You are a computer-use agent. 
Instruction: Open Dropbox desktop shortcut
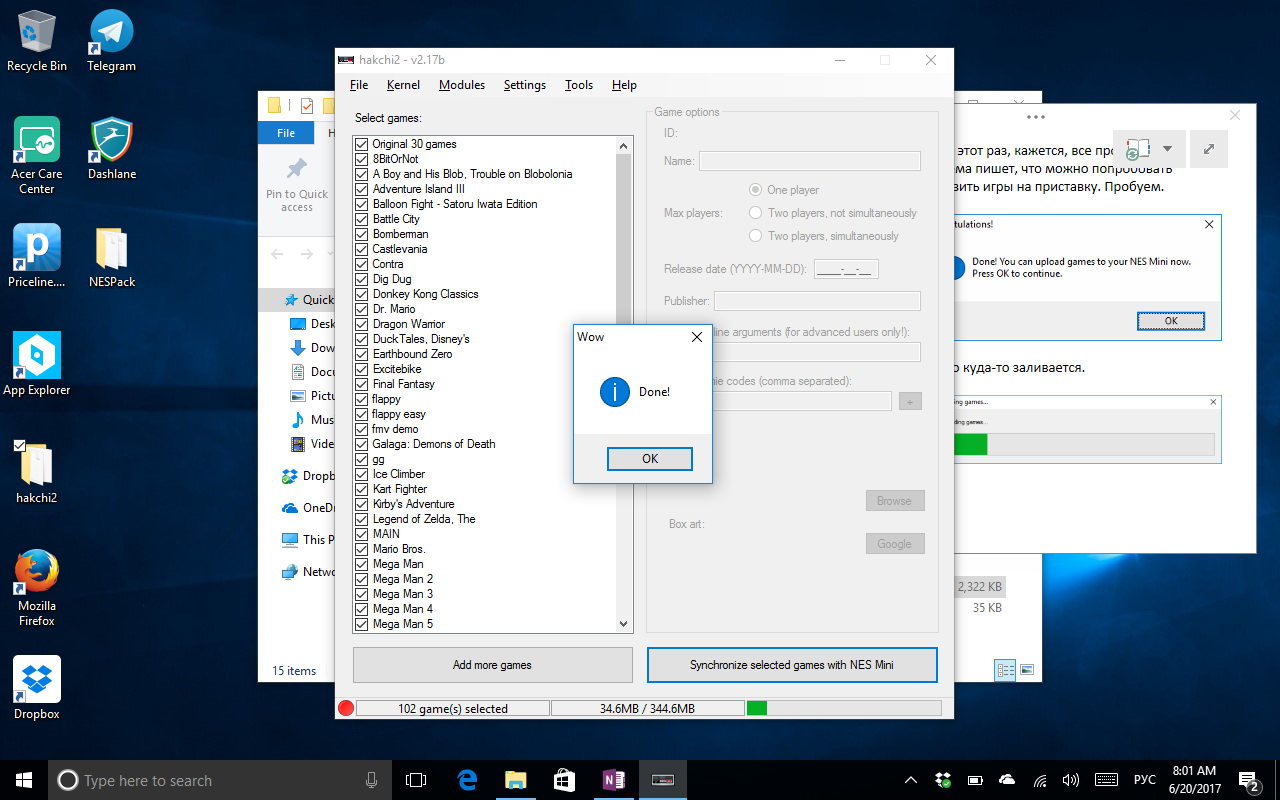point(37,688)
